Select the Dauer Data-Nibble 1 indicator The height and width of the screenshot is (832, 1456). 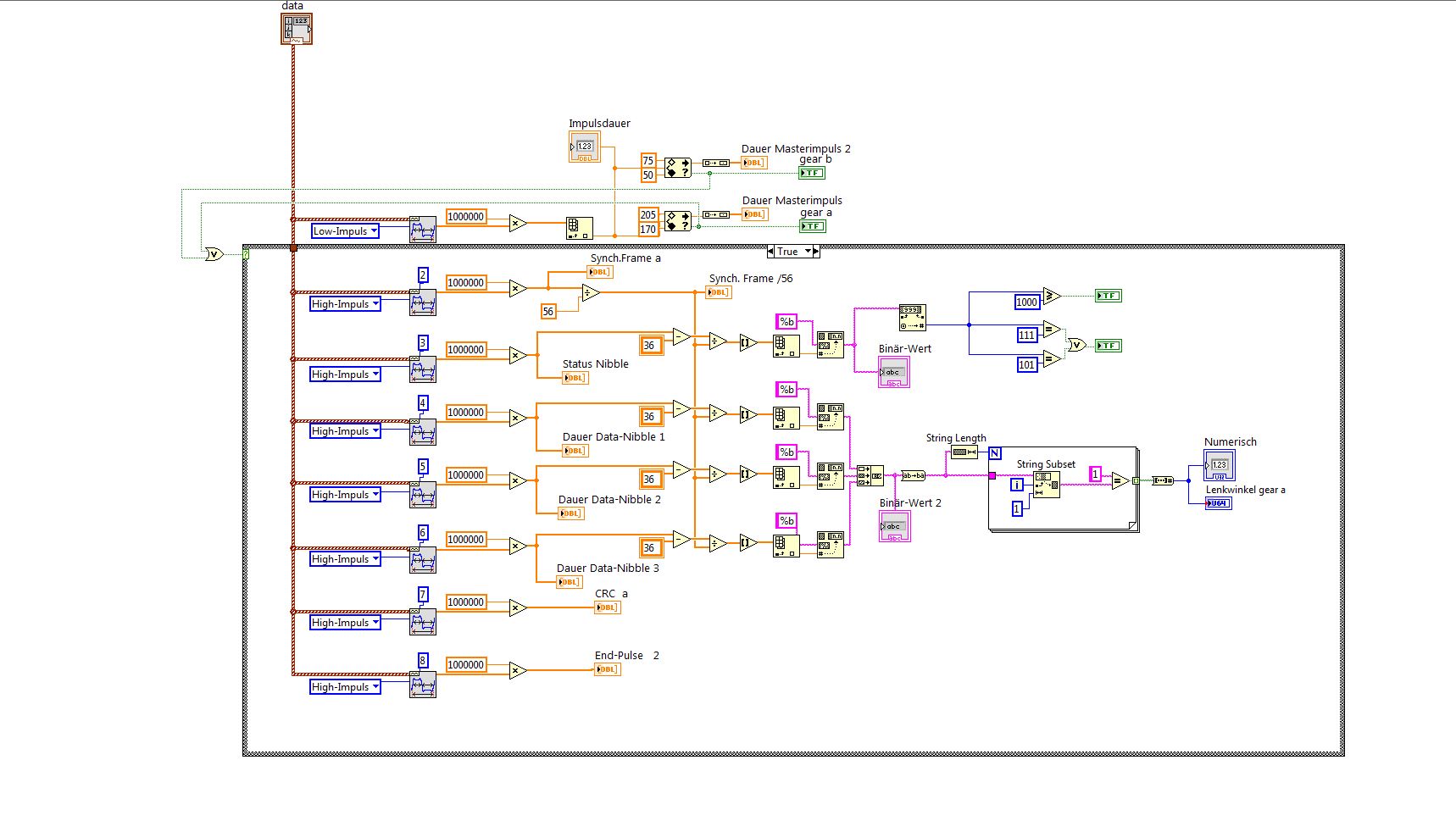[x=575, y=451]
